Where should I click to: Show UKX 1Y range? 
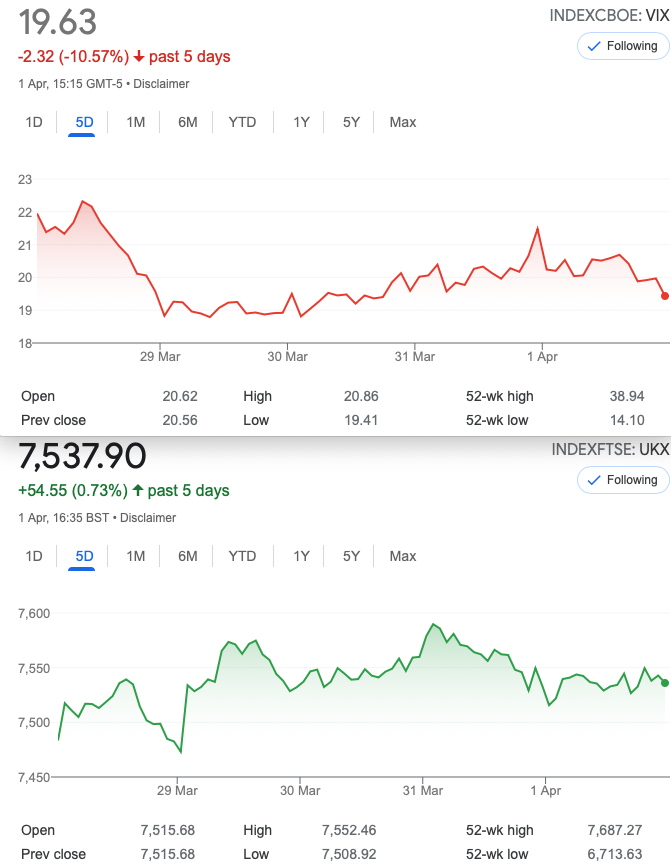coord(301,557)
